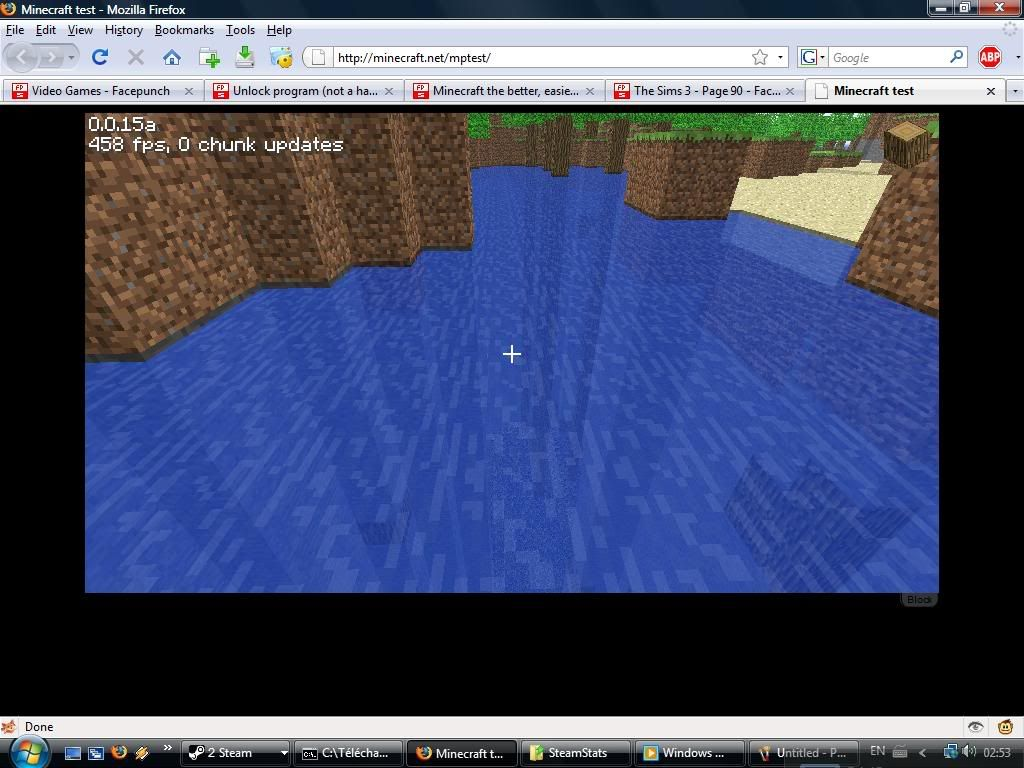1024x768 pixels.
Task: Switch to Untitled - Paint taskbar button
Action: [803, 753]
